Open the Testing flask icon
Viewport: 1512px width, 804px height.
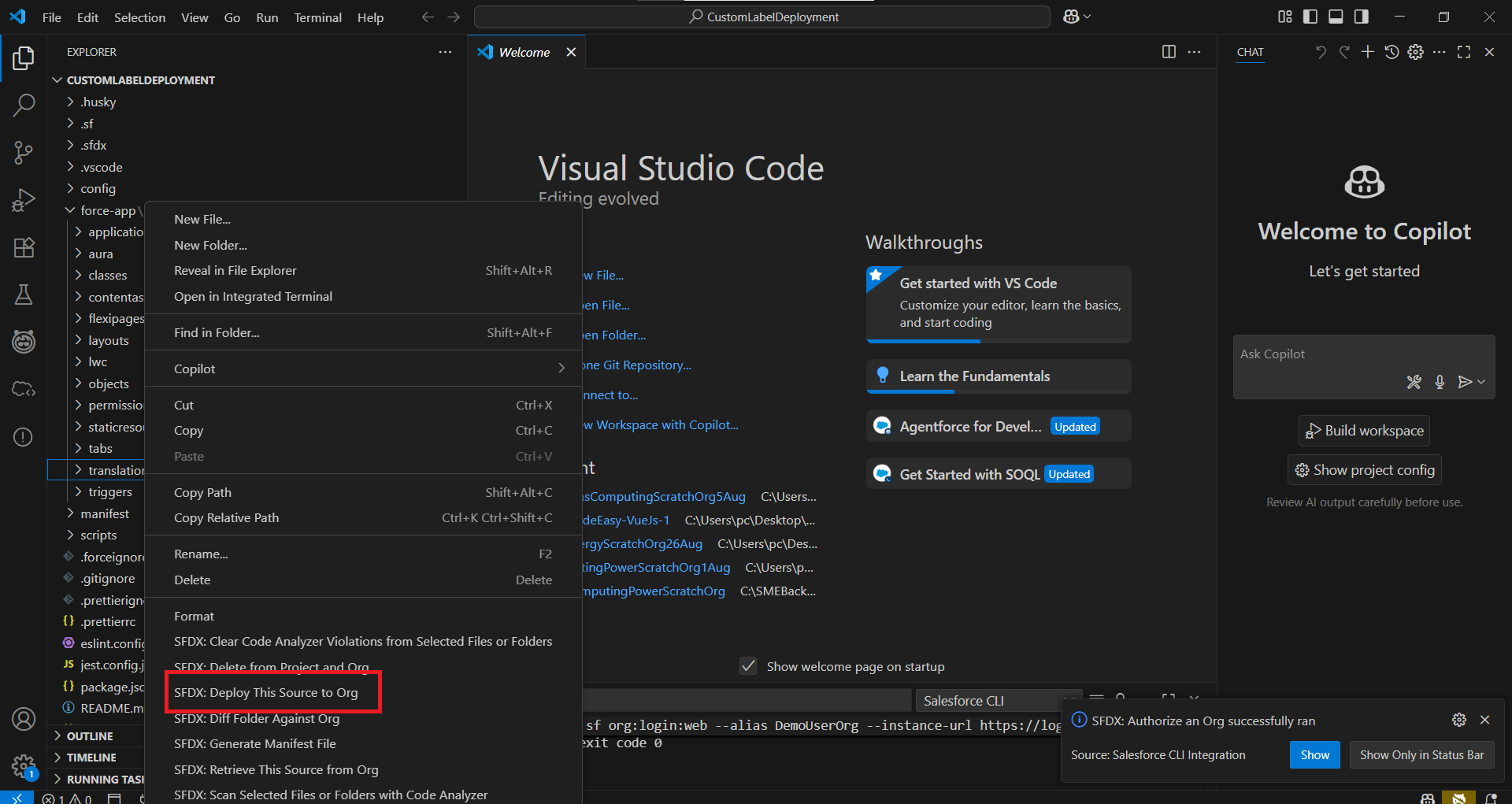point(24,295)
